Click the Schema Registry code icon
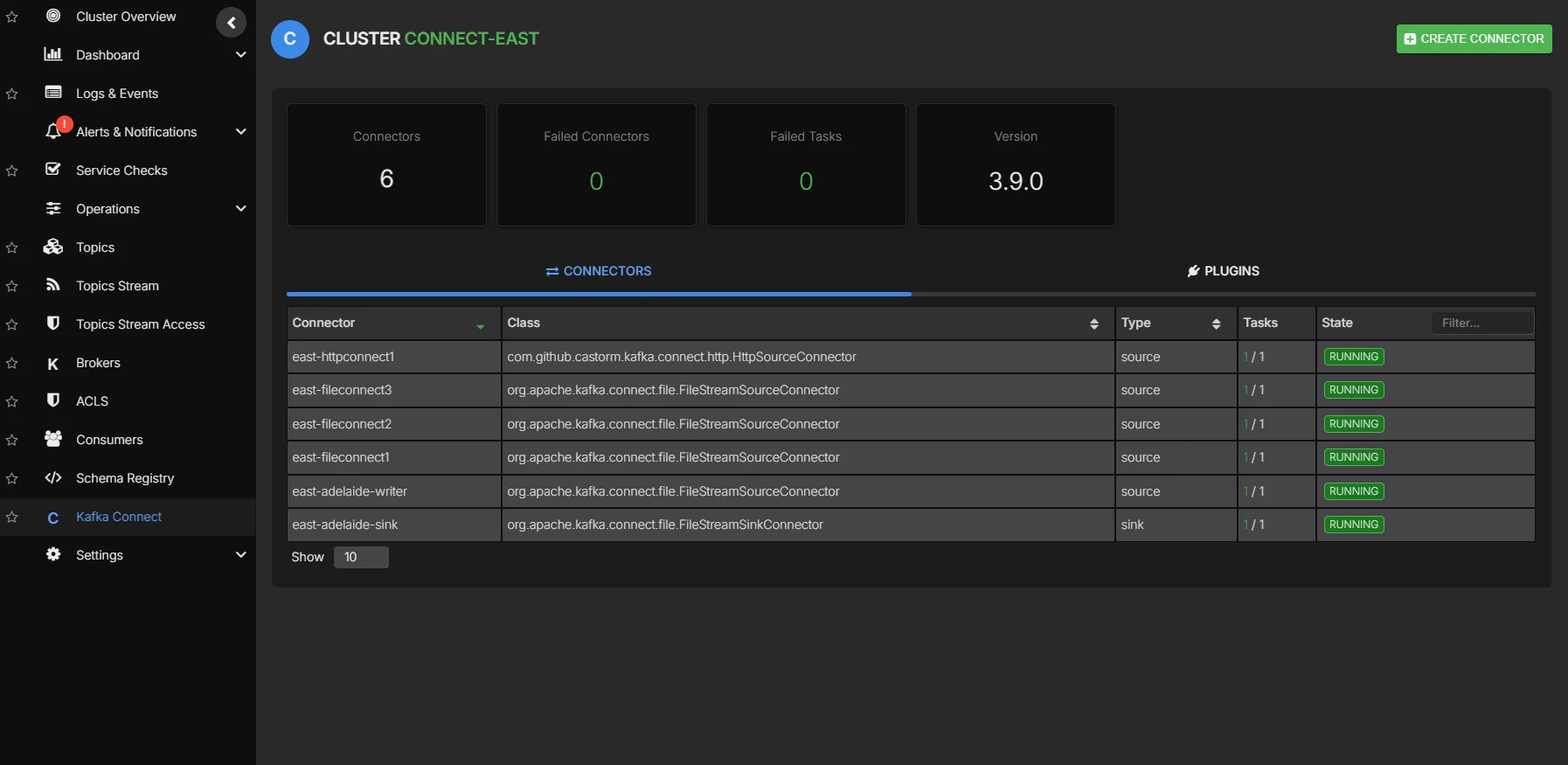This screenshot has height=765, width=1568. [53, 477]
